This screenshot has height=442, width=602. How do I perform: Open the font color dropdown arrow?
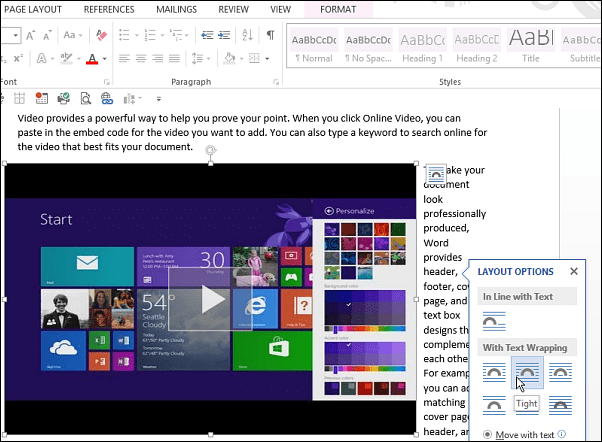[104, 59]
